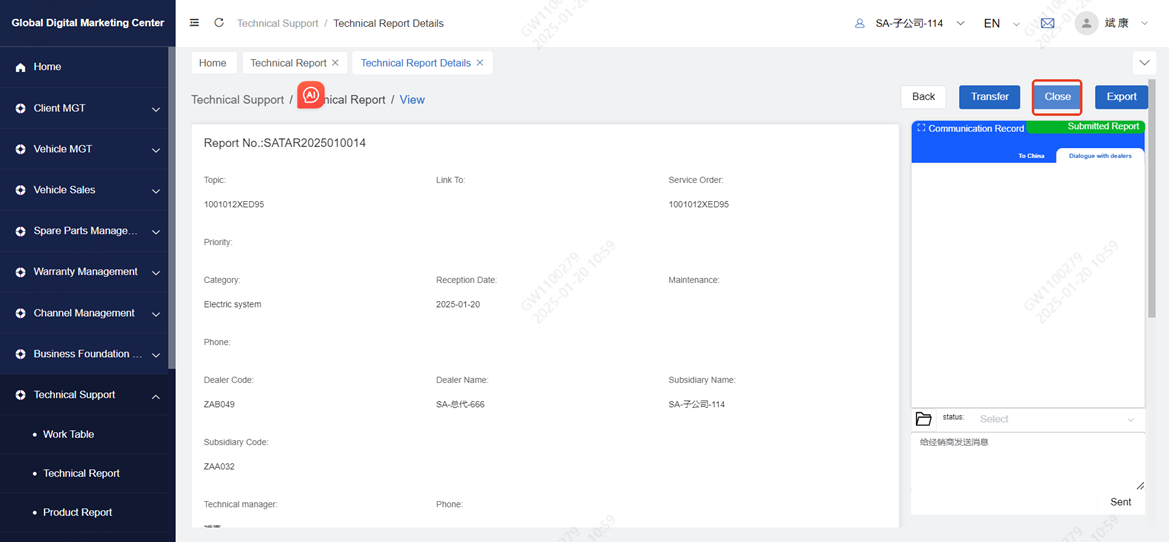This screenshot has height=542, width=1169.
Task: Click the hamburger menu collapse icon
Action: point(194,23)
